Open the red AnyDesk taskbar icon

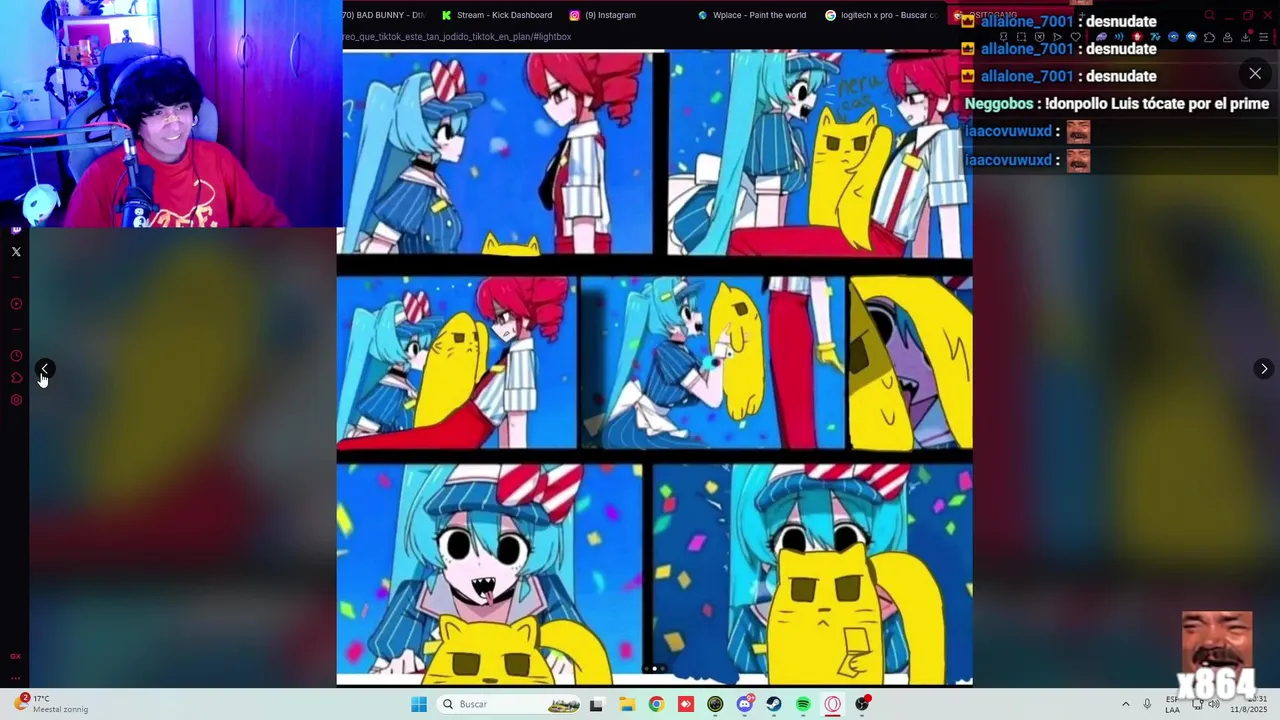(686, 704)
